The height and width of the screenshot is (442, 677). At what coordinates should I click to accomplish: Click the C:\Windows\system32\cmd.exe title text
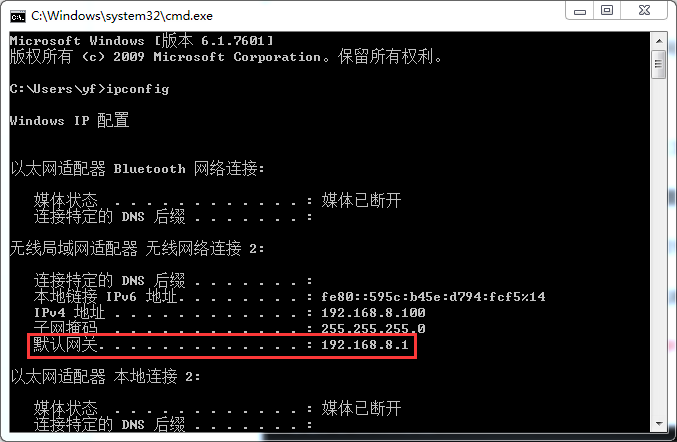coord(122,16)
